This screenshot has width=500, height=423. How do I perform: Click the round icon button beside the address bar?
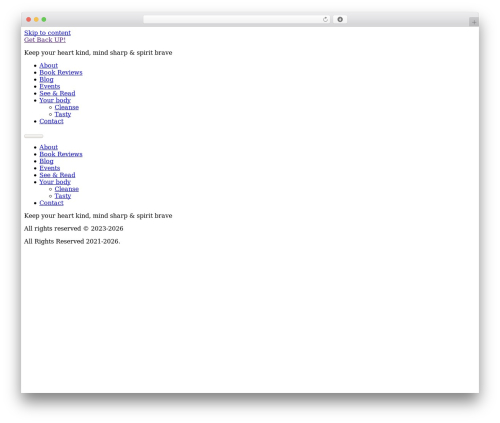click(x=340, y=19)
